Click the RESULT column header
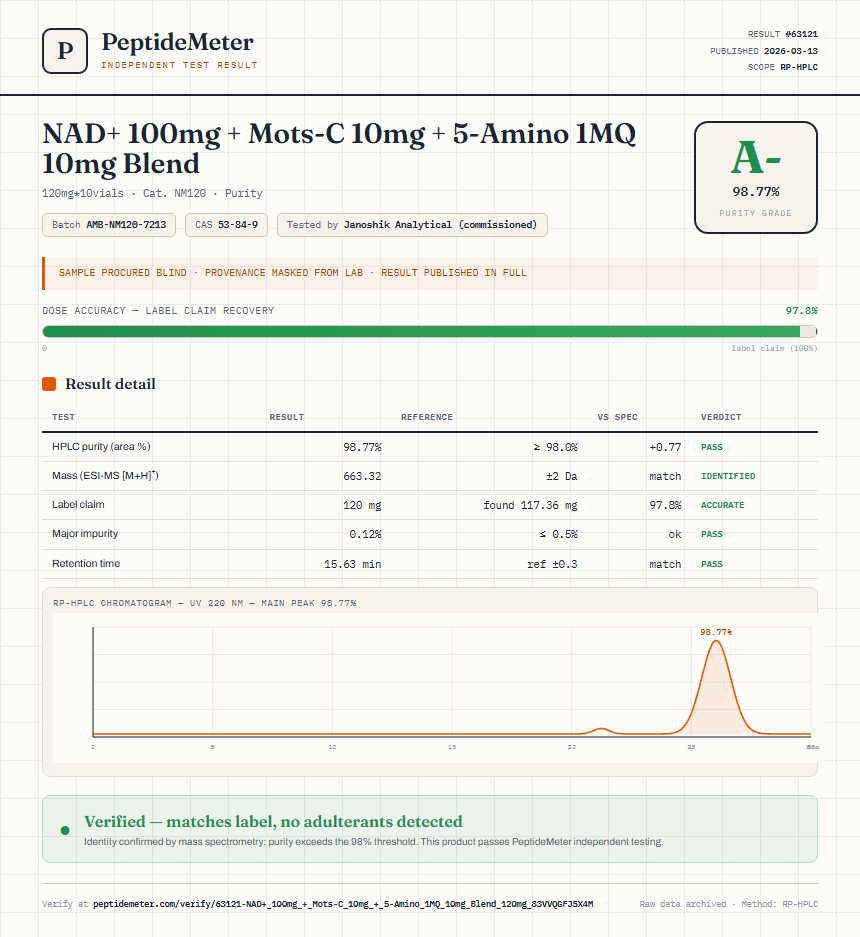Screen dimensions: 860x937 coord(287,417)
